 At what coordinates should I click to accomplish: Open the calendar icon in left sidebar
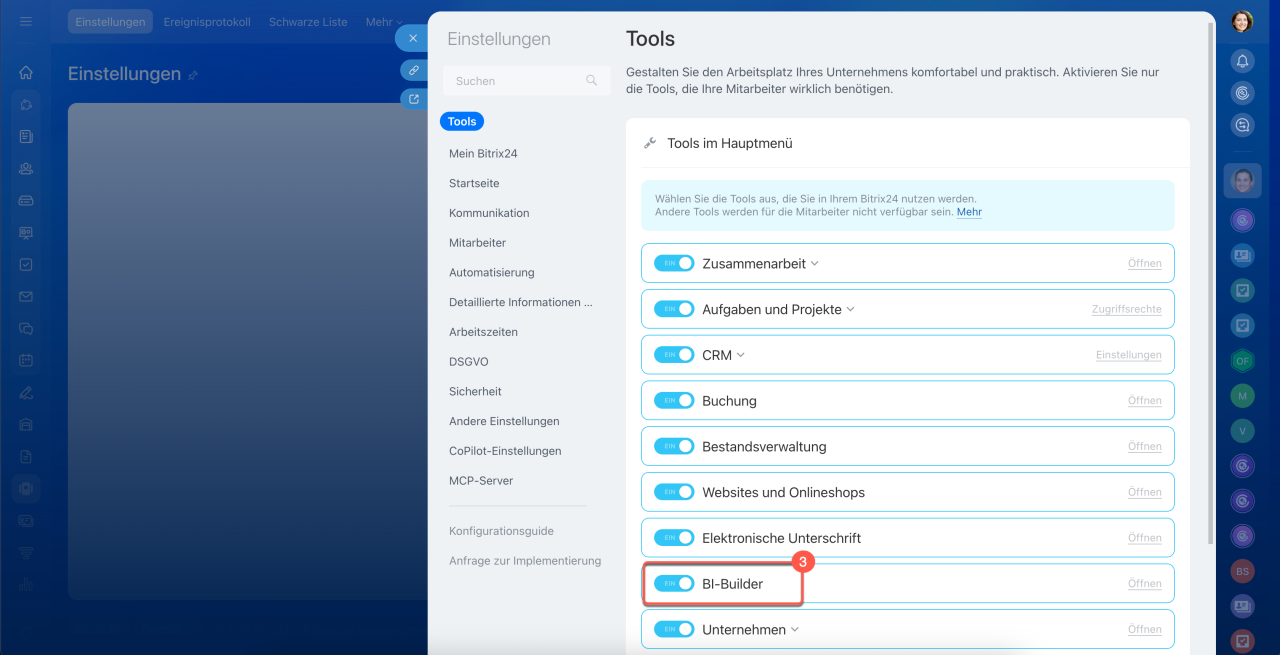(26, 360)
